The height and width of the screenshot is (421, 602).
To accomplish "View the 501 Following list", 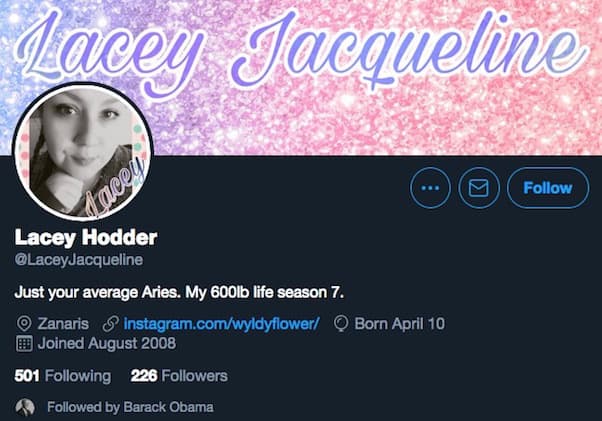I will click(x=63, y=376).
